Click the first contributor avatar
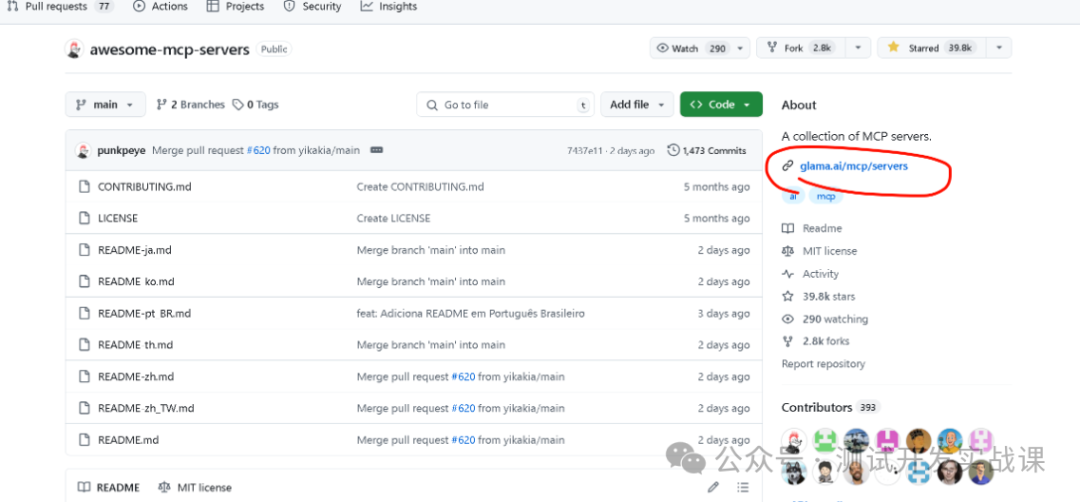 pyautogui.click(x=794, y=441)
